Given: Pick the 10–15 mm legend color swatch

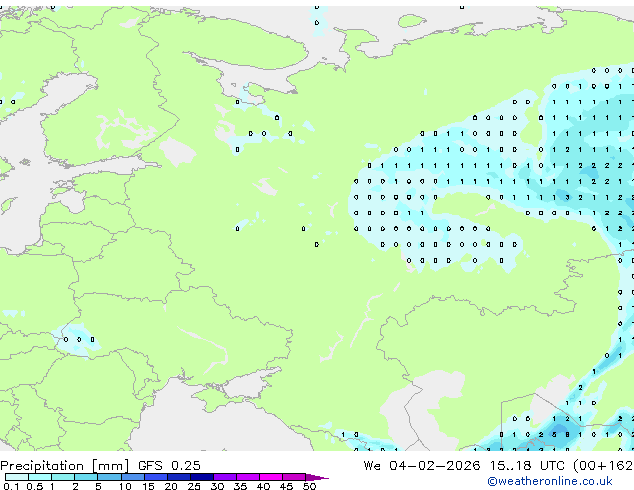Looking at the screenshot, I should (x=132, y=477).
